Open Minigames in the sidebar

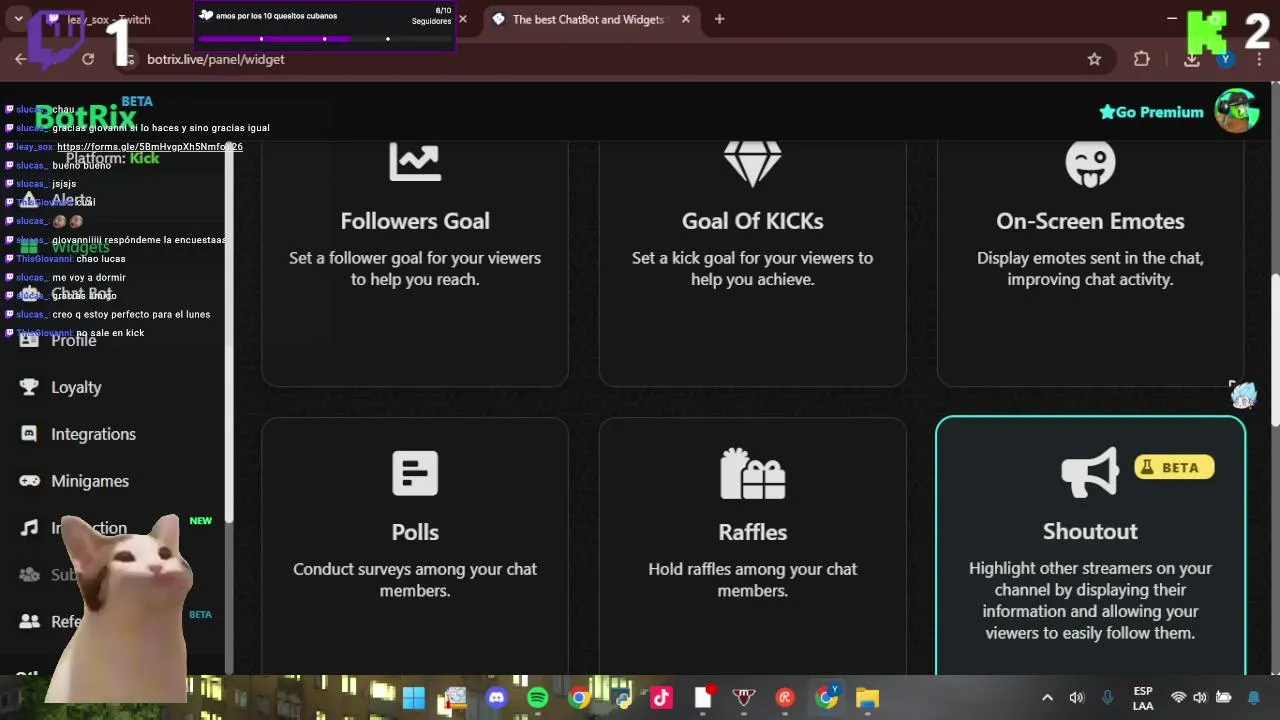point(90,481)
